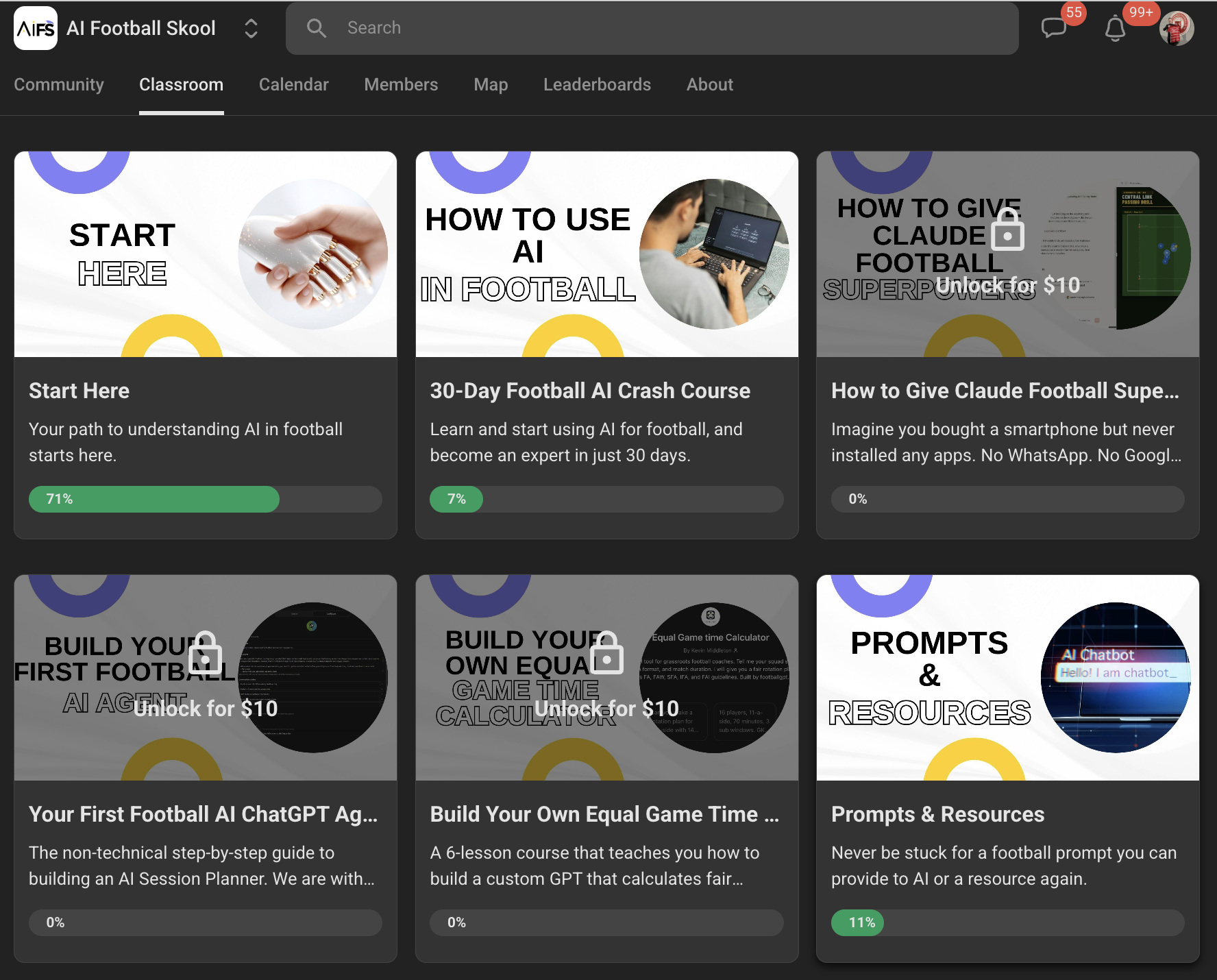Go to the Leaderboards tab
The width and height of the screenshot is (1217, 980).
point(597,84)
